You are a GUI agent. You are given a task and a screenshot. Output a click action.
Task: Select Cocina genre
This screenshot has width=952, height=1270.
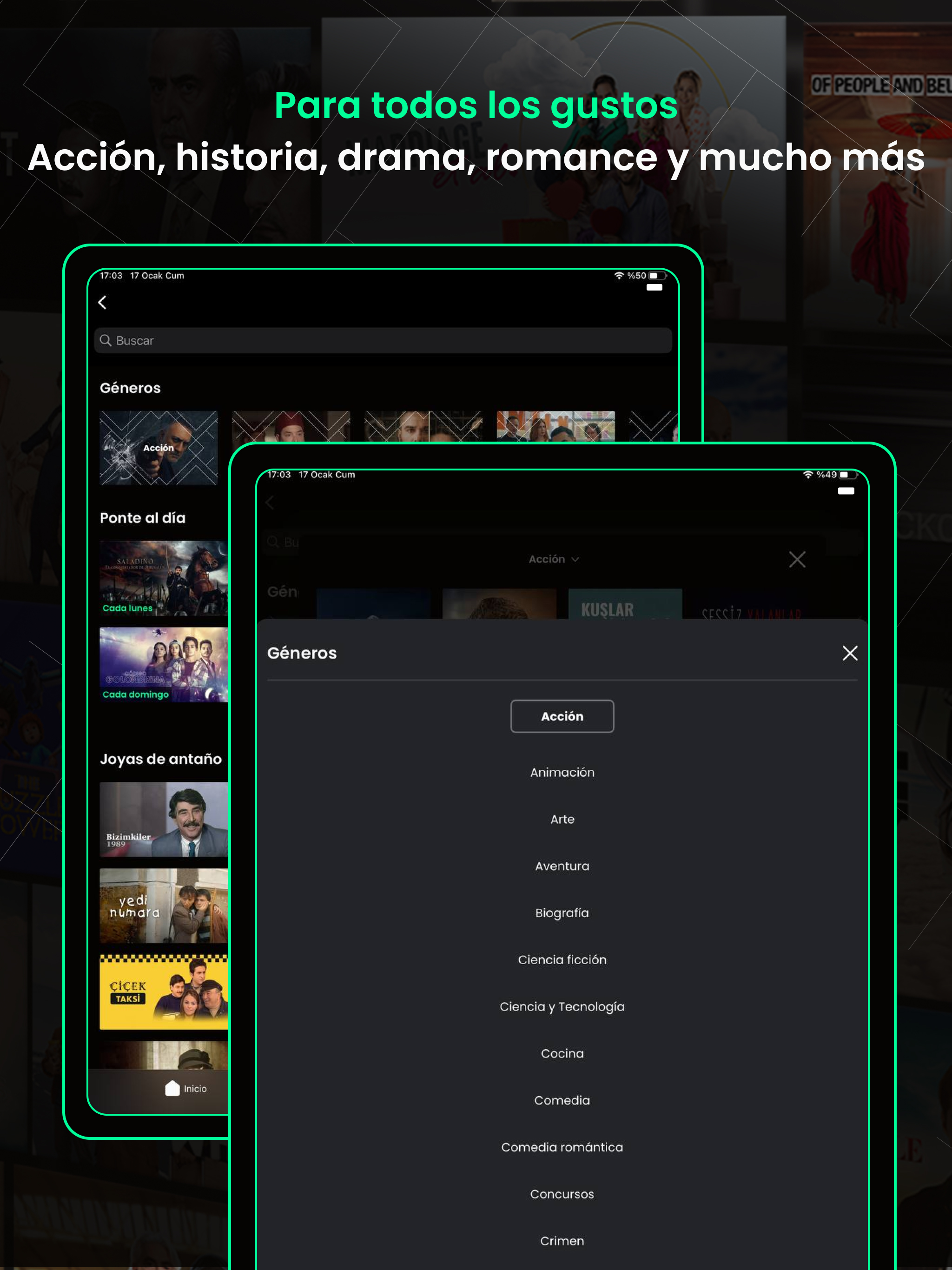[562, 1053]
